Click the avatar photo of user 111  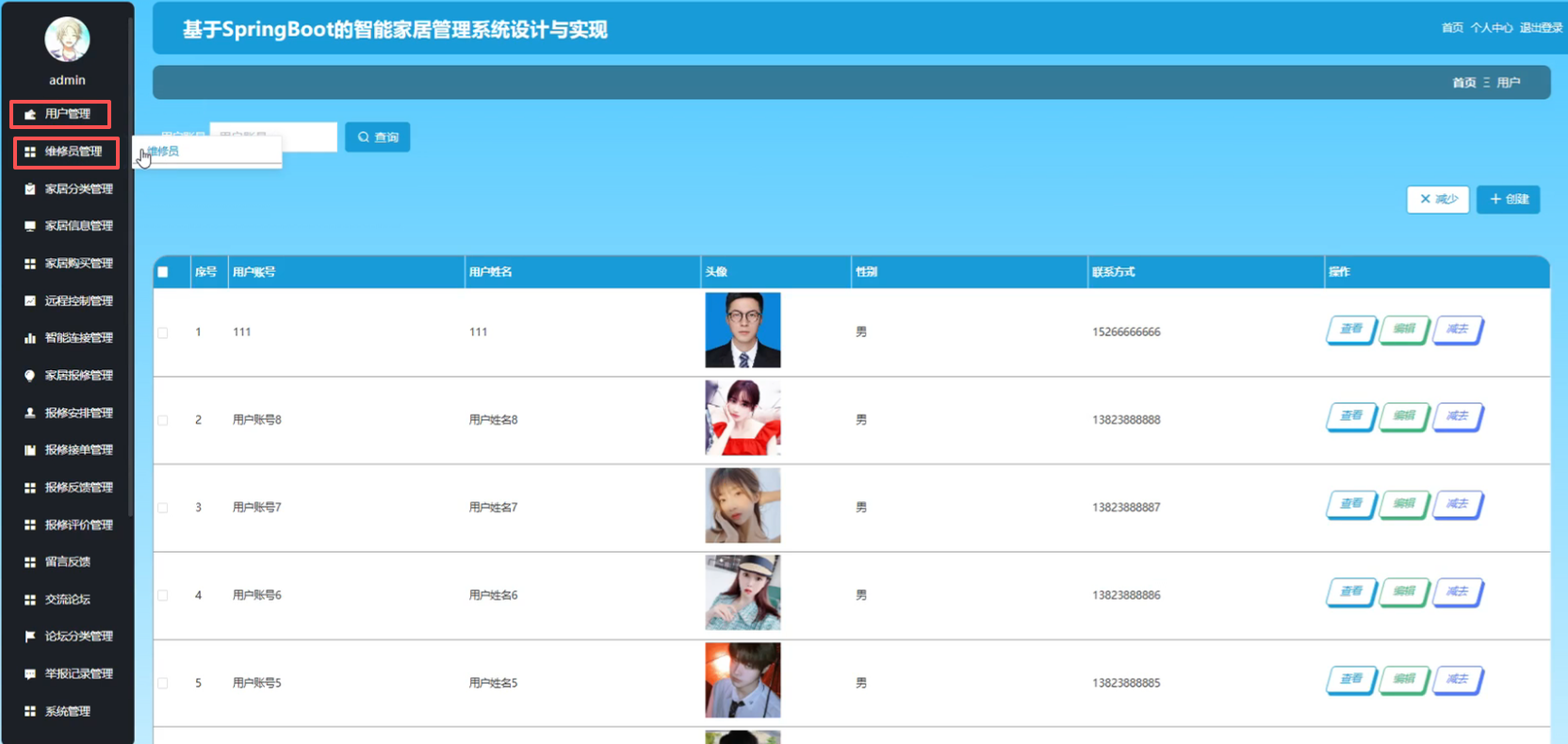tap(743, 331)
